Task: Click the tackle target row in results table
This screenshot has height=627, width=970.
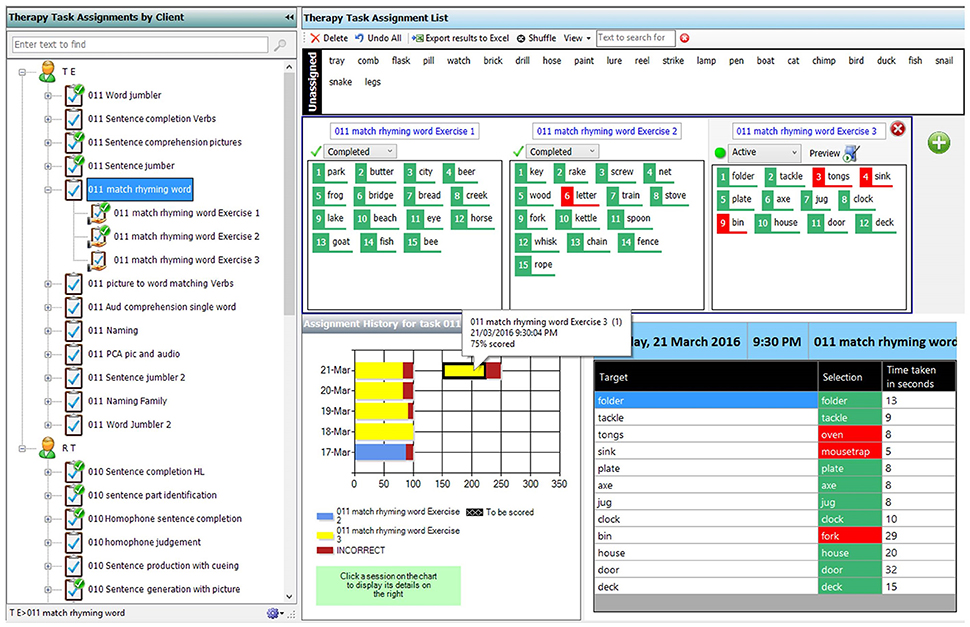Action: click(x=706, y=417)
